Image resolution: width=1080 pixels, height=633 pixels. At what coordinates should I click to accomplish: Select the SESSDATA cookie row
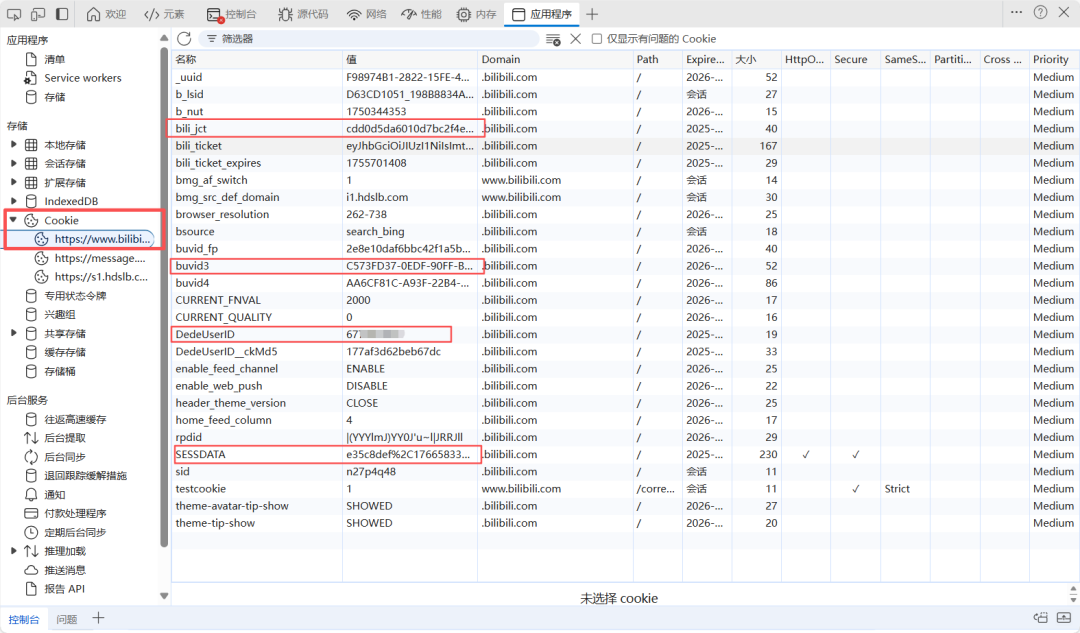point(625,455)
